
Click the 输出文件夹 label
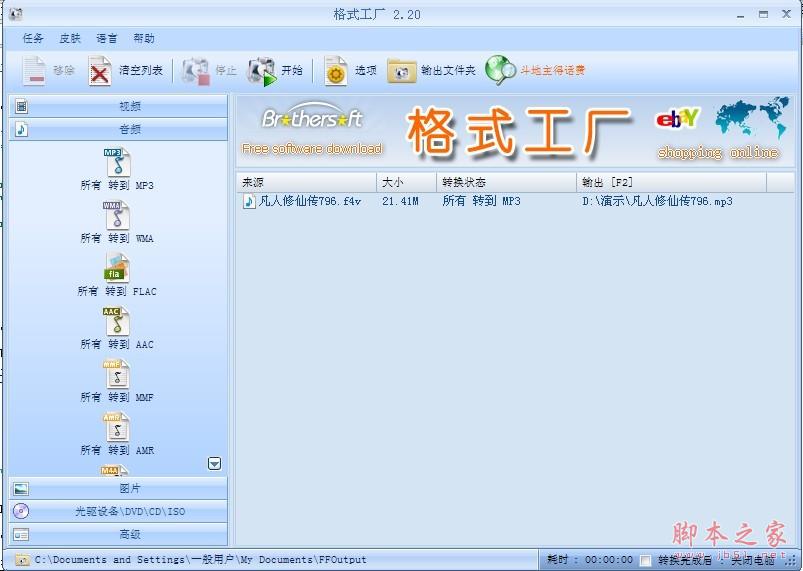coord(448,70)
